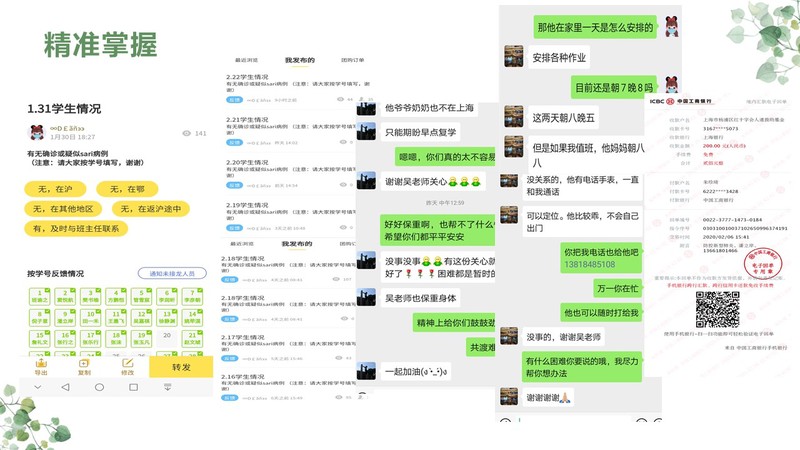This screenshot has height=450, width=800.
Task: Click the eye view-count icon beside 141
Action: click(x=187, y=133)
